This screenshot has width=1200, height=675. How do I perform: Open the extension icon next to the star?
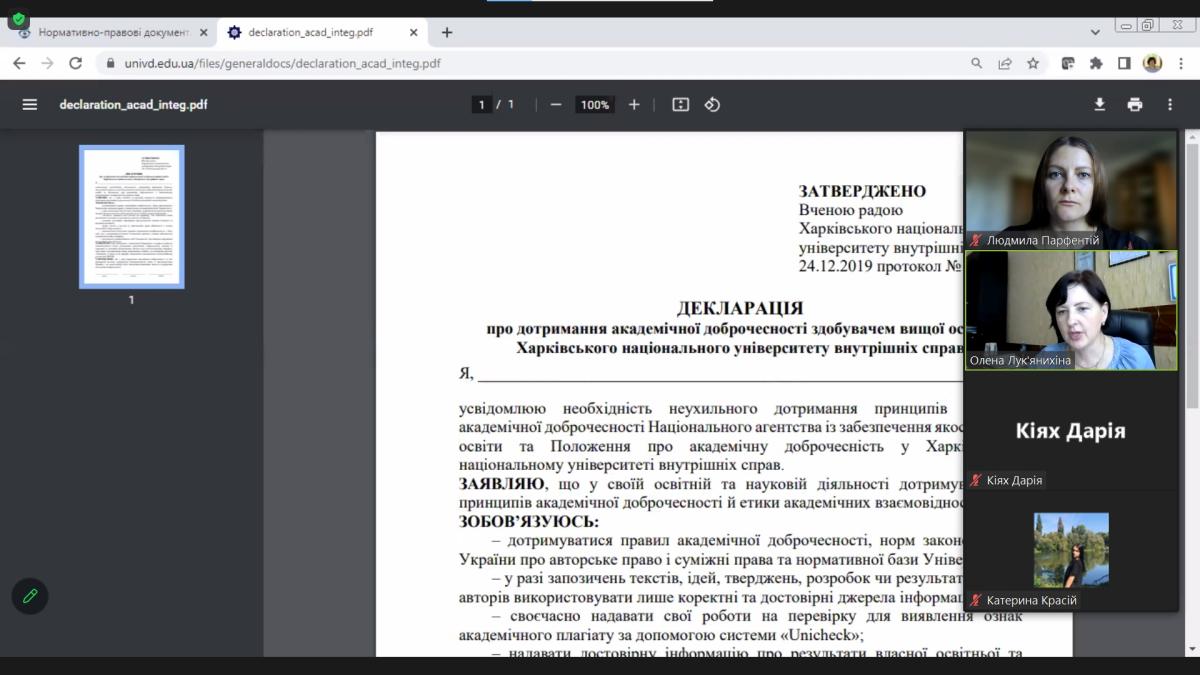[x=1068, y=63]
